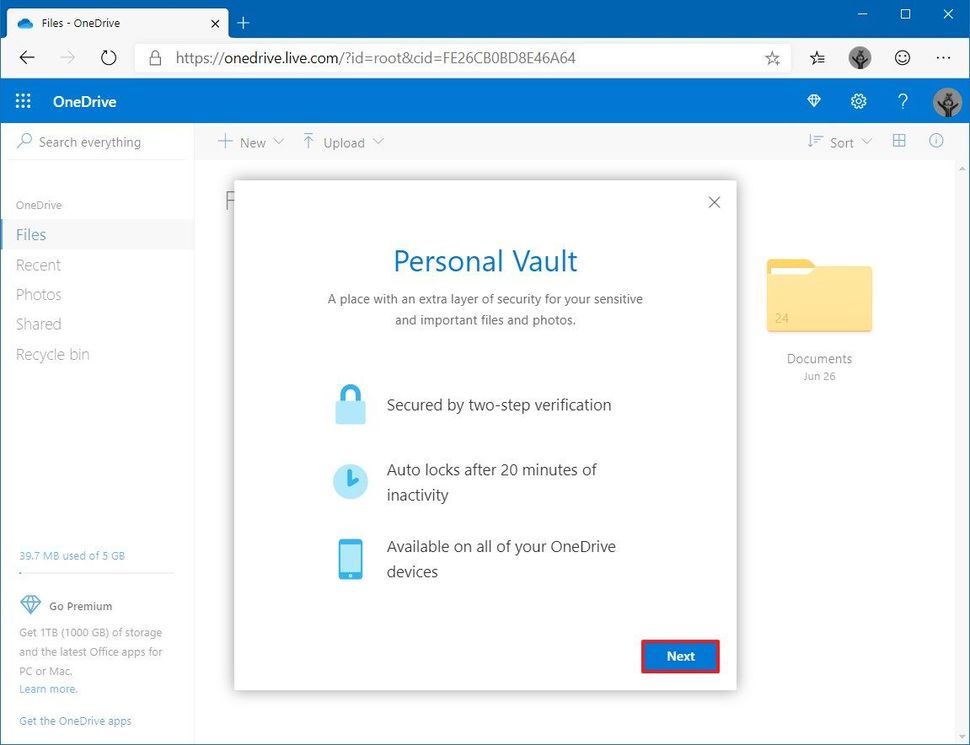
Task: Open help using the question mark icon
Action: pos(902,101)
